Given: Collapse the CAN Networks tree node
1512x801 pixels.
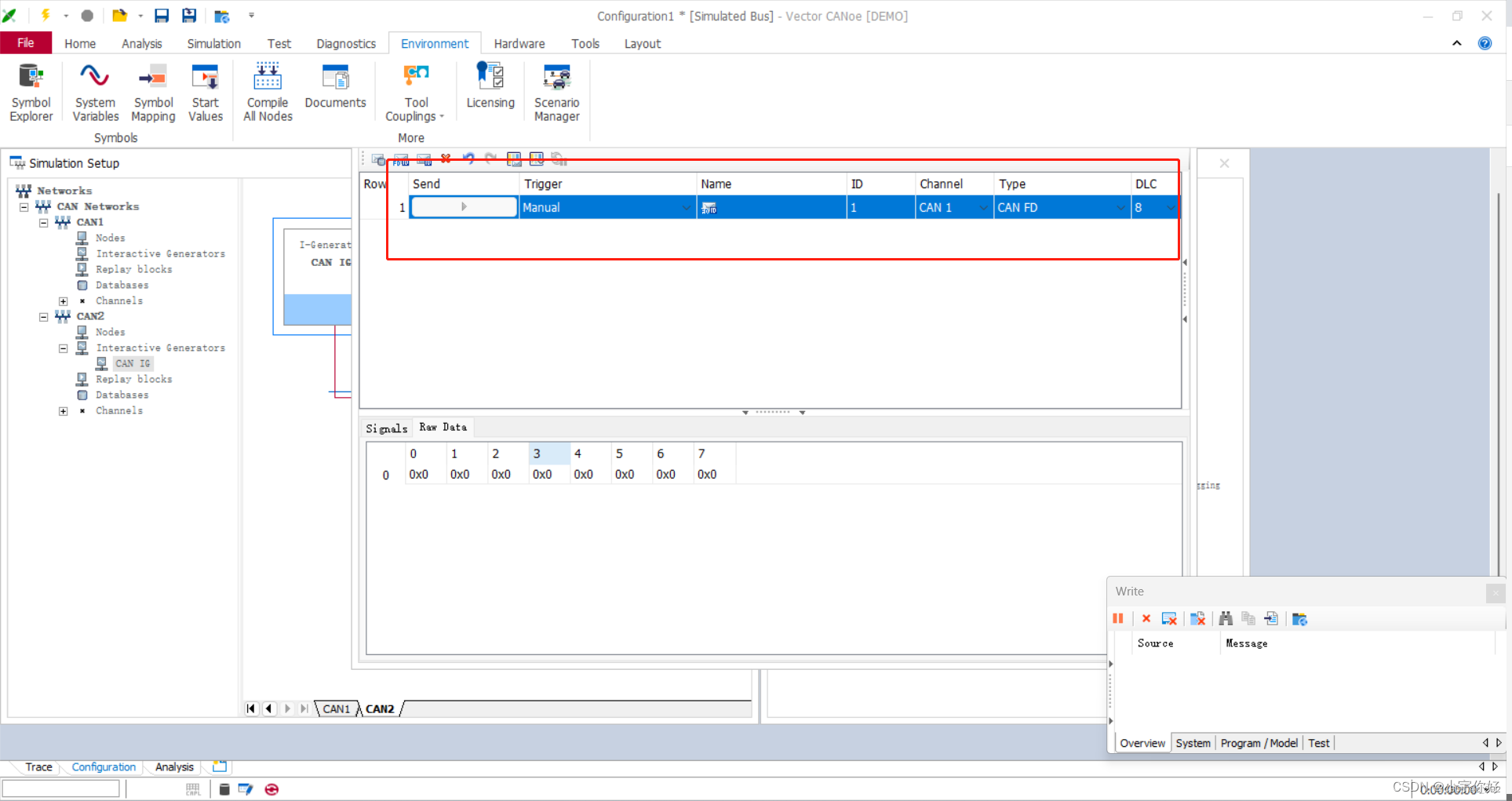Looking at the screenshot, I should tap(24, 207).
